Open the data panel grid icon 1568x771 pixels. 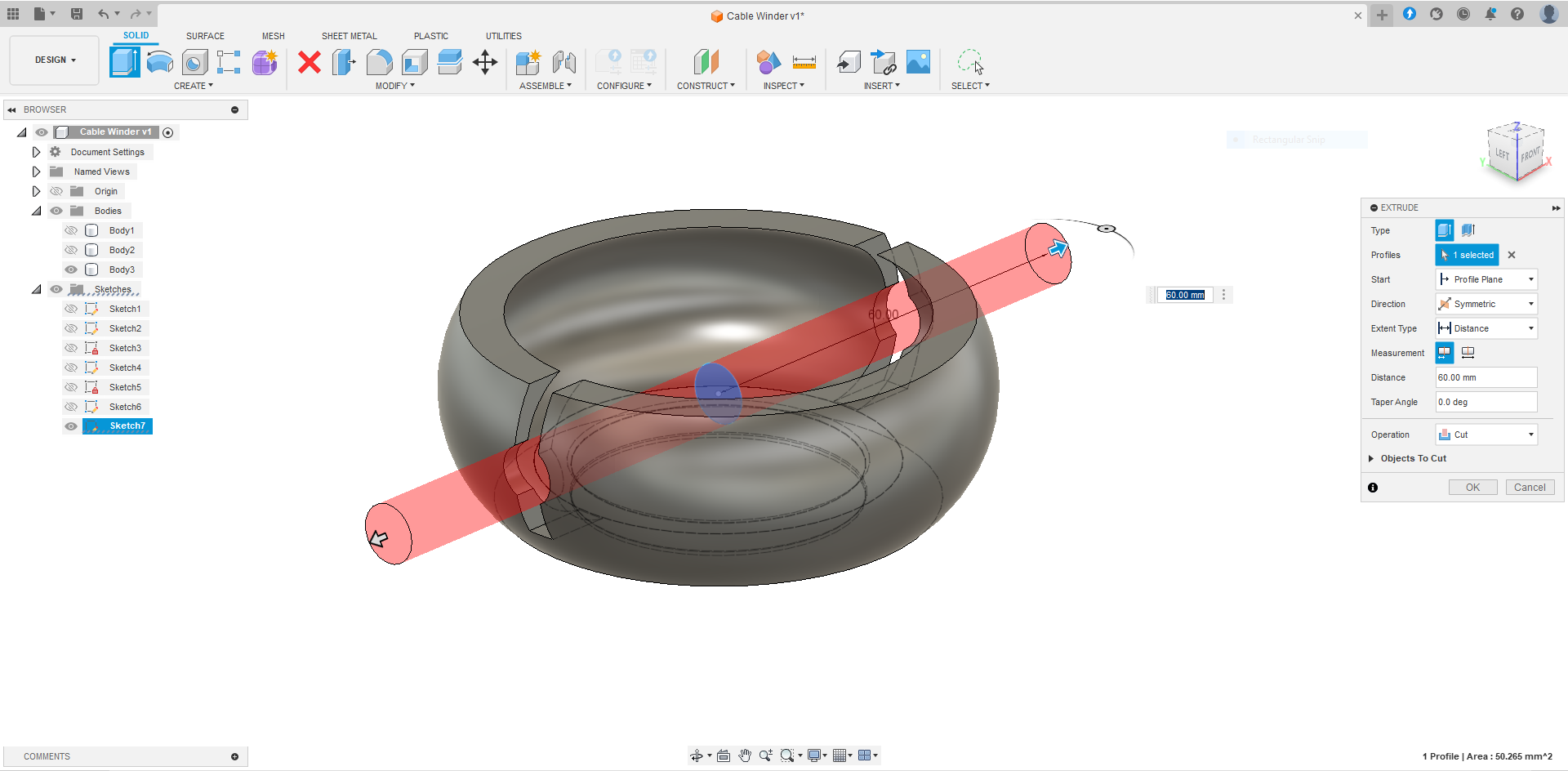coord(13,14)
